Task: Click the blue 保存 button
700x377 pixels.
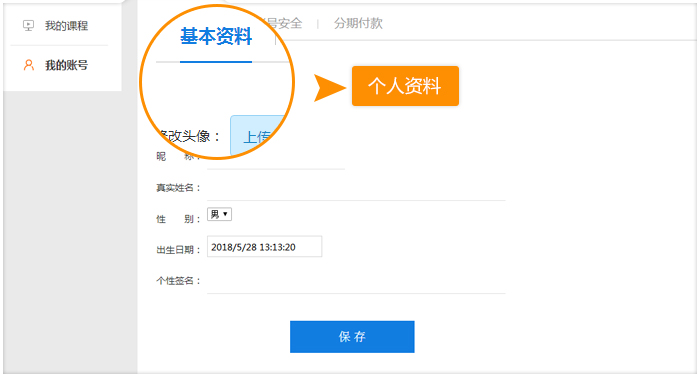Action: click(352, 337)
